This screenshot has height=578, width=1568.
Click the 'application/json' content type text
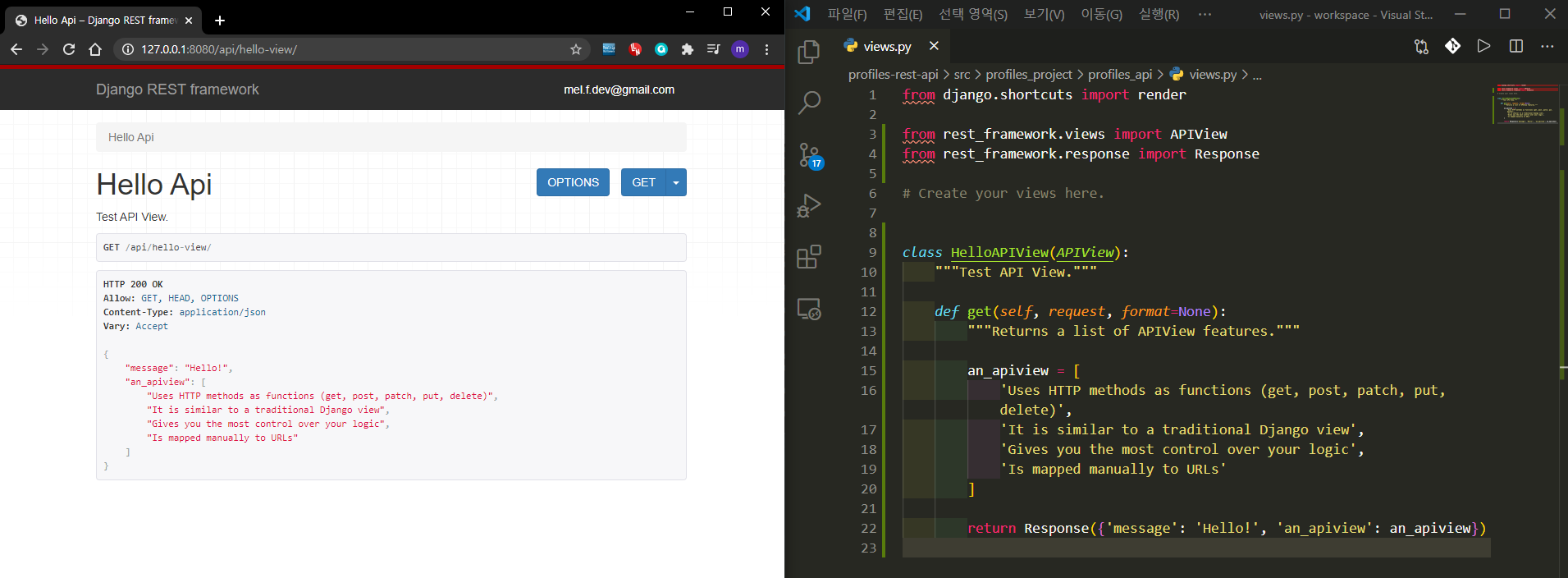(x=222, y=312)
